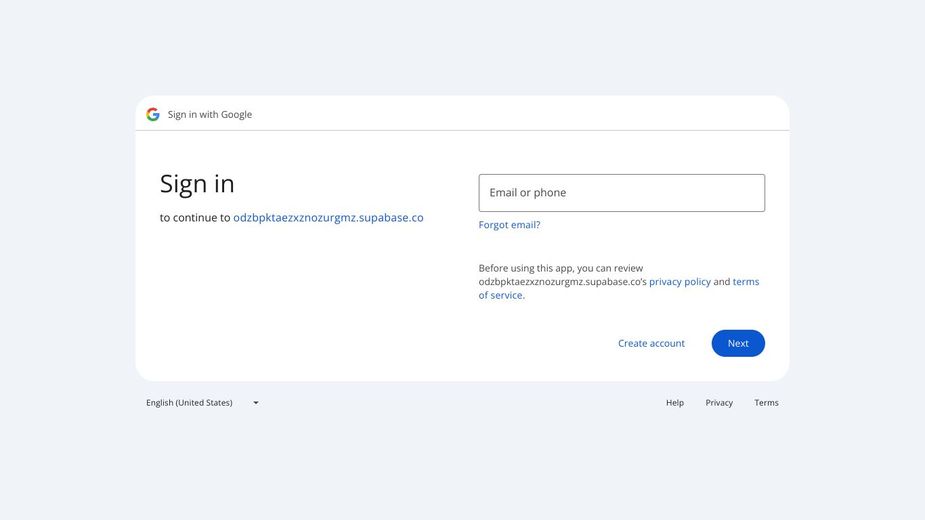This screenshot has height=520, width=925.
Task: Open Terms in the footer
Action: click(766, 403)
